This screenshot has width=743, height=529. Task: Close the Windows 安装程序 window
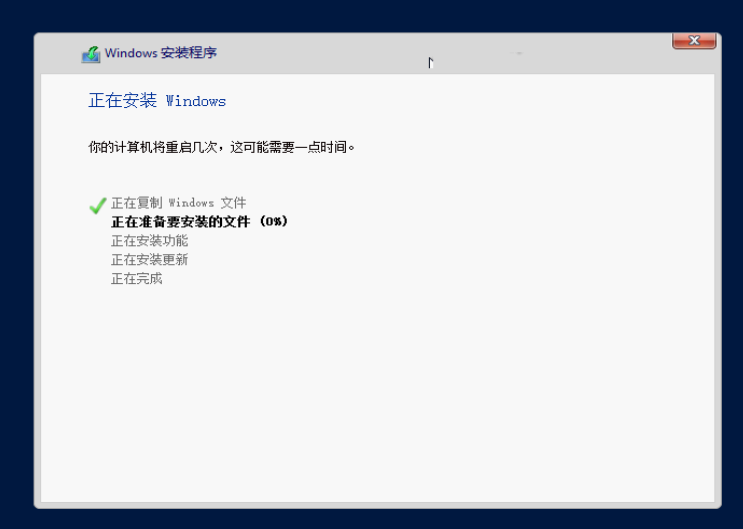[694, 41]
